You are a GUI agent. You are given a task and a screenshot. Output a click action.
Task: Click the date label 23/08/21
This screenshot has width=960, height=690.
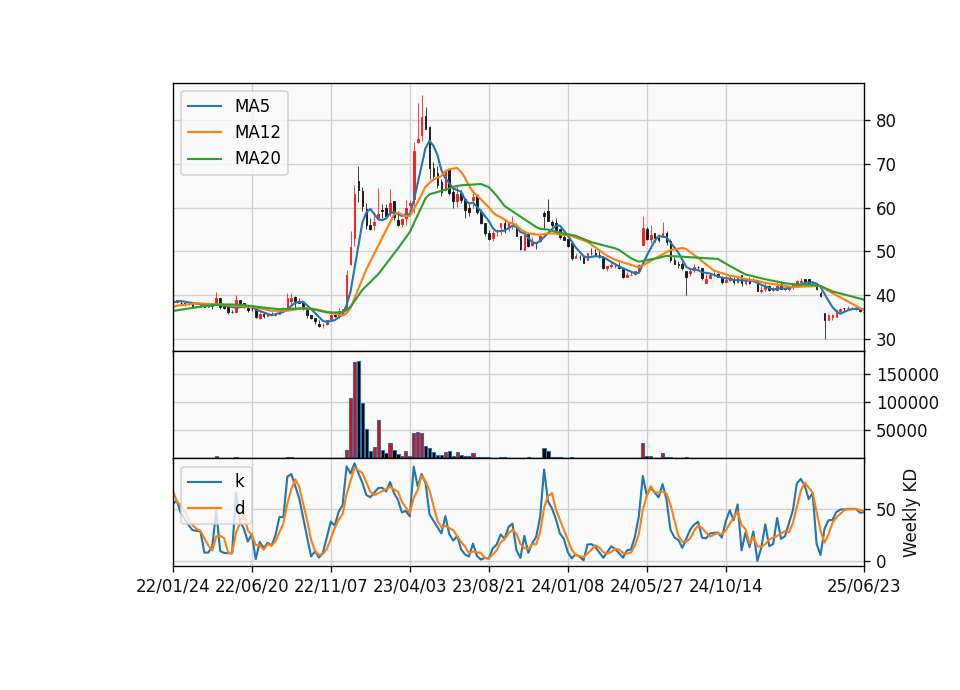(489, 586)
